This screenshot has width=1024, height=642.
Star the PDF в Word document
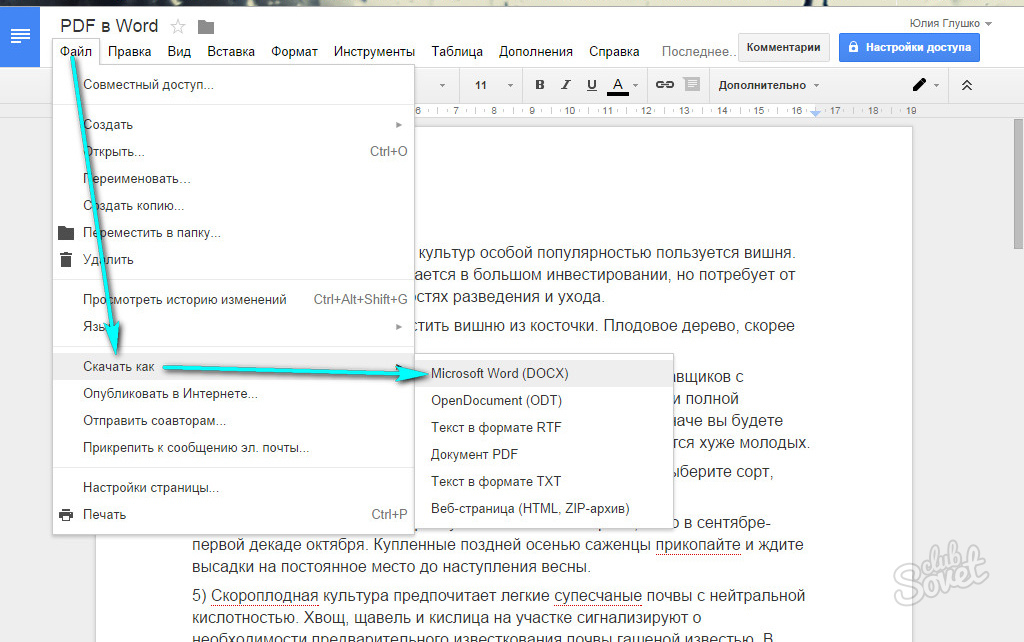pos(178,26)
